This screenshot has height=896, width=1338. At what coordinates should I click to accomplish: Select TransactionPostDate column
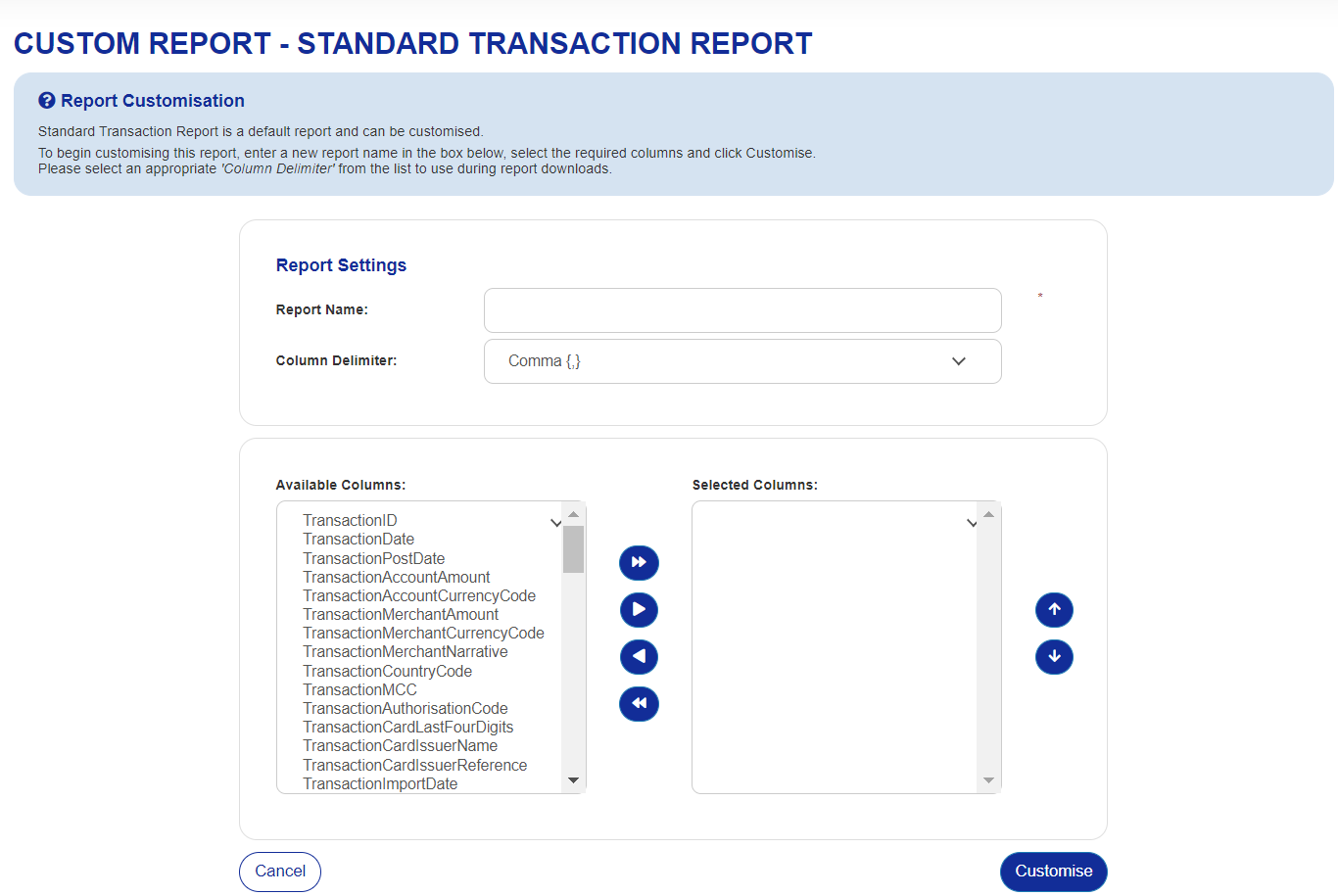pyautogui.click(x=373, y=558)
